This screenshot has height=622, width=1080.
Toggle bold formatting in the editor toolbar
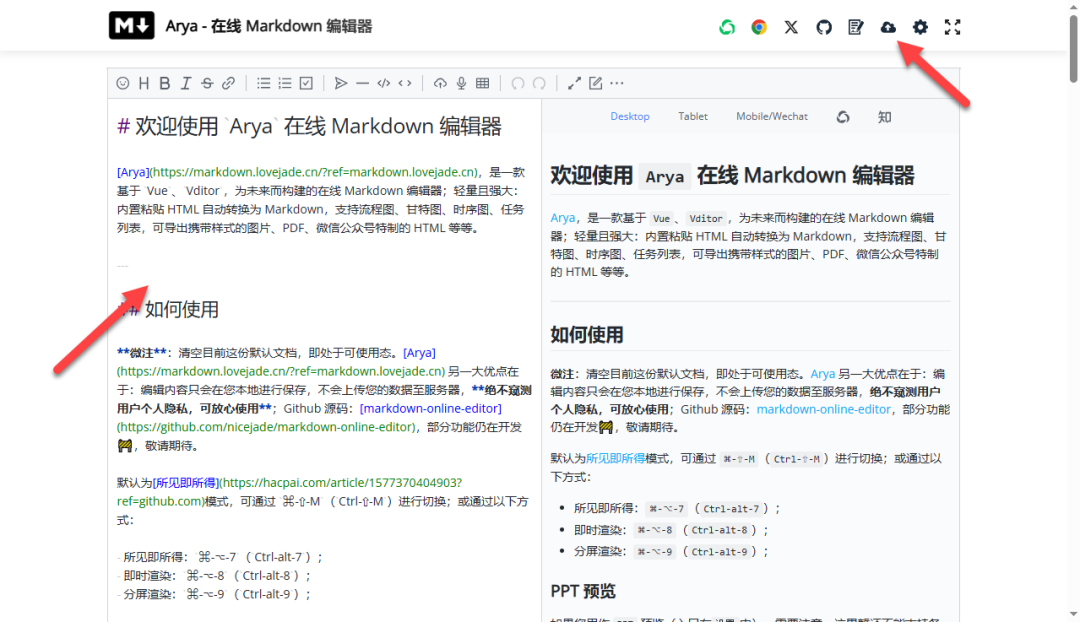[165, 83]
